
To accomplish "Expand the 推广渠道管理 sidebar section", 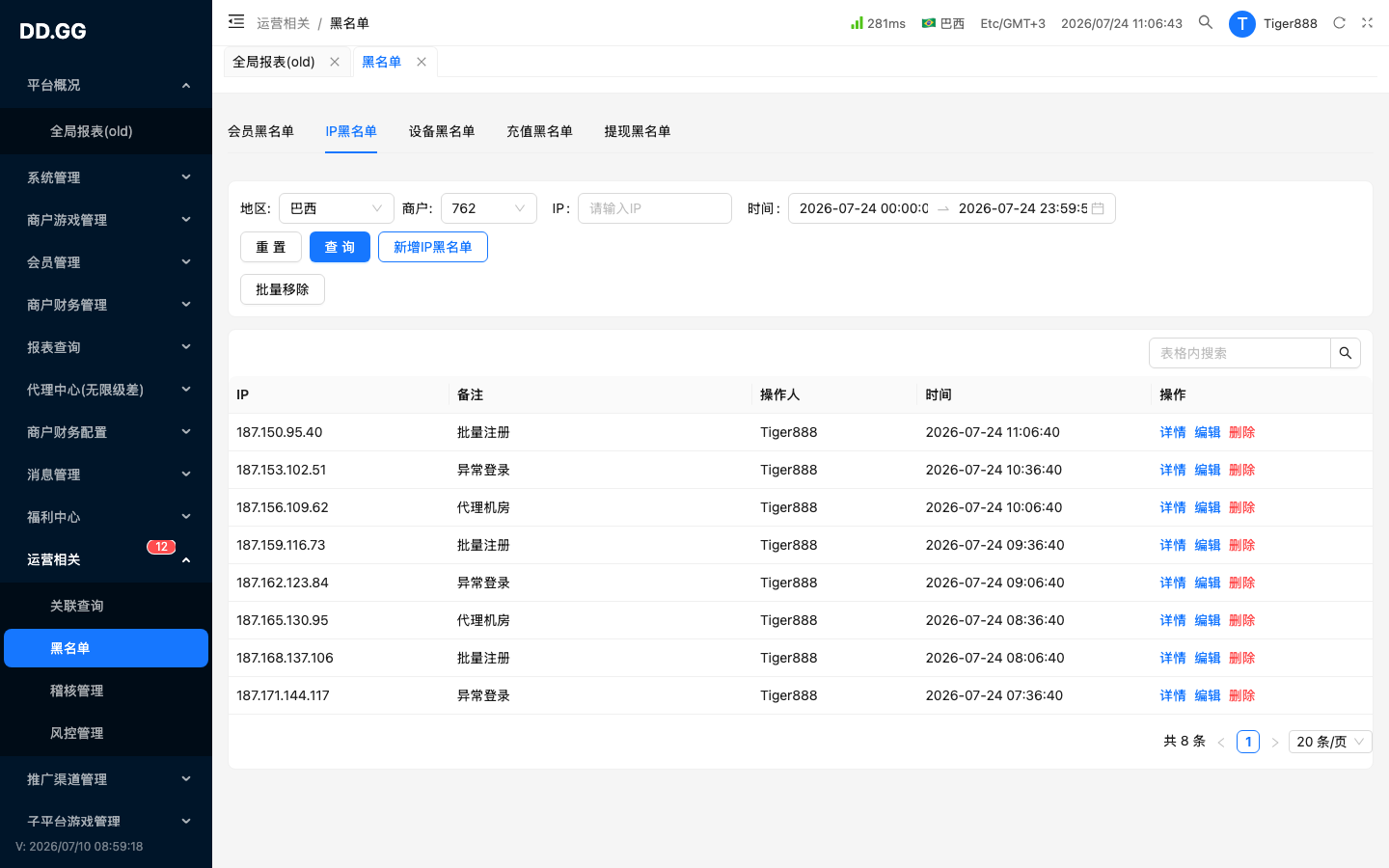I will (x=106, y=779).
